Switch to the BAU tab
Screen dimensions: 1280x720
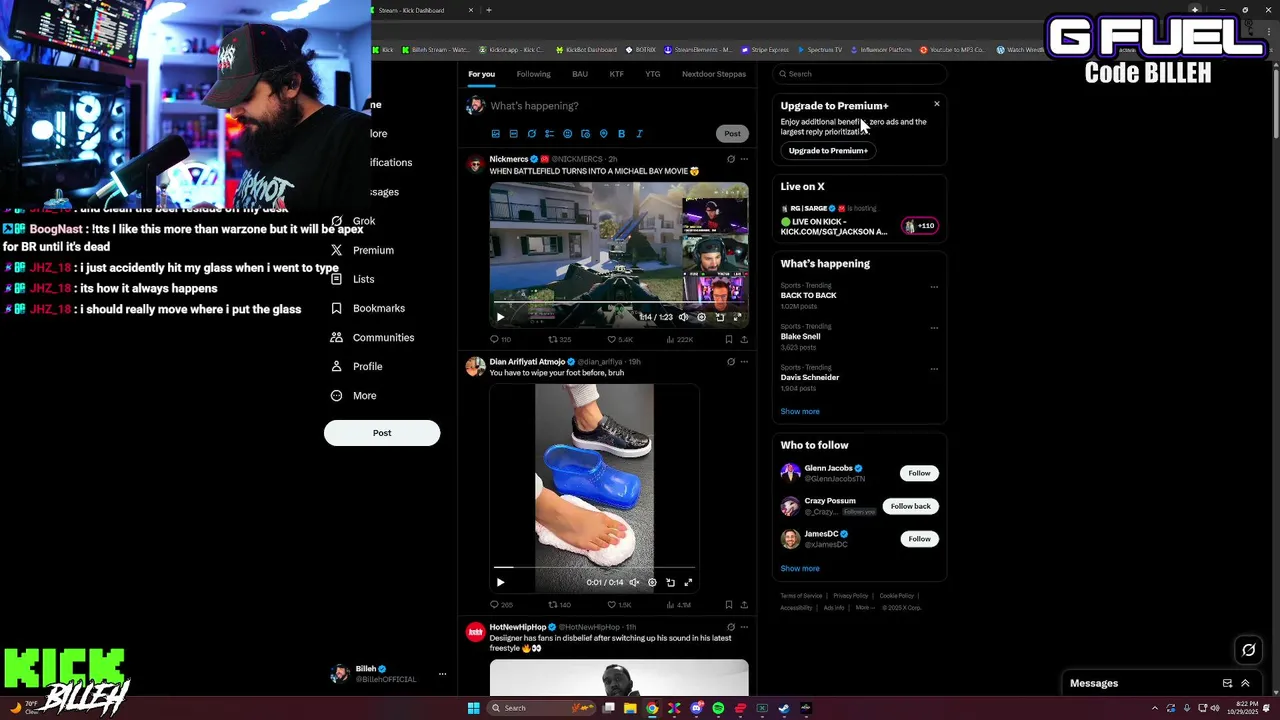coord(580,74)
